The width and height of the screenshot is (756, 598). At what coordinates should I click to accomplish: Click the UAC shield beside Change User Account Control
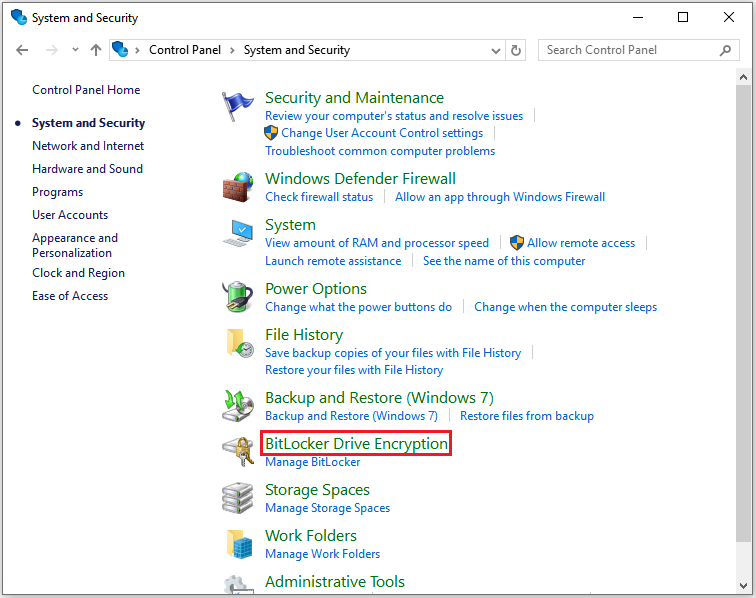(x=271, y=133)
